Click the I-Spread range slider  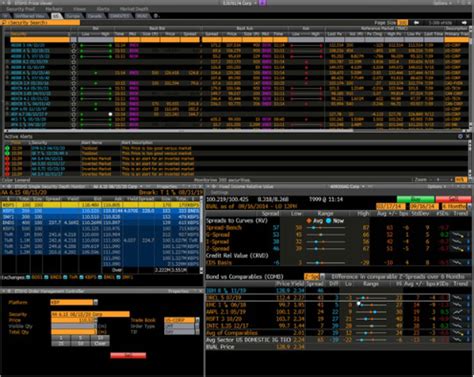pos(326,242)
